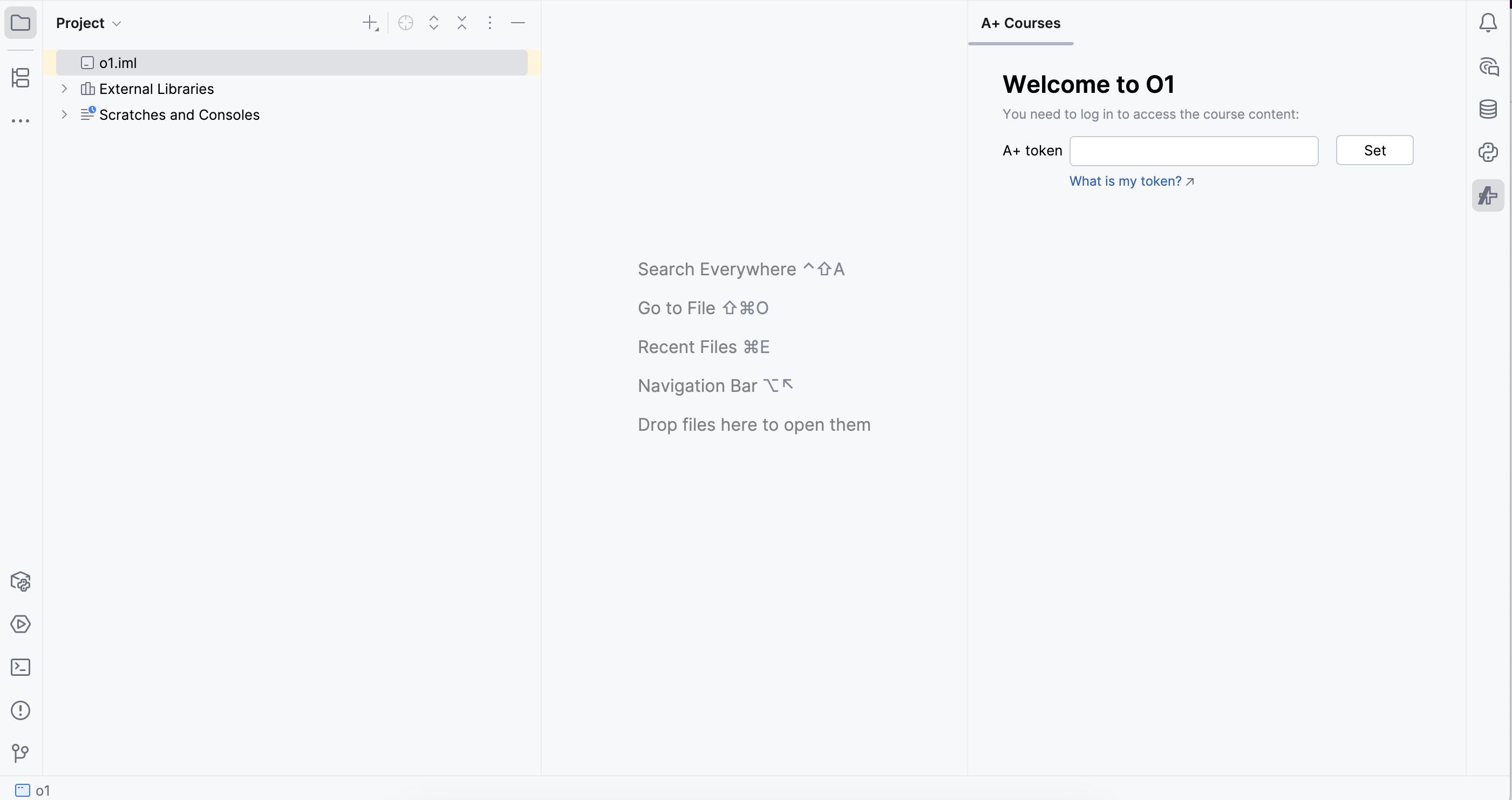Toggle the A+ Courses sidebar icon
Screen dimensions: 1512x800
(x=1488, y=195)
